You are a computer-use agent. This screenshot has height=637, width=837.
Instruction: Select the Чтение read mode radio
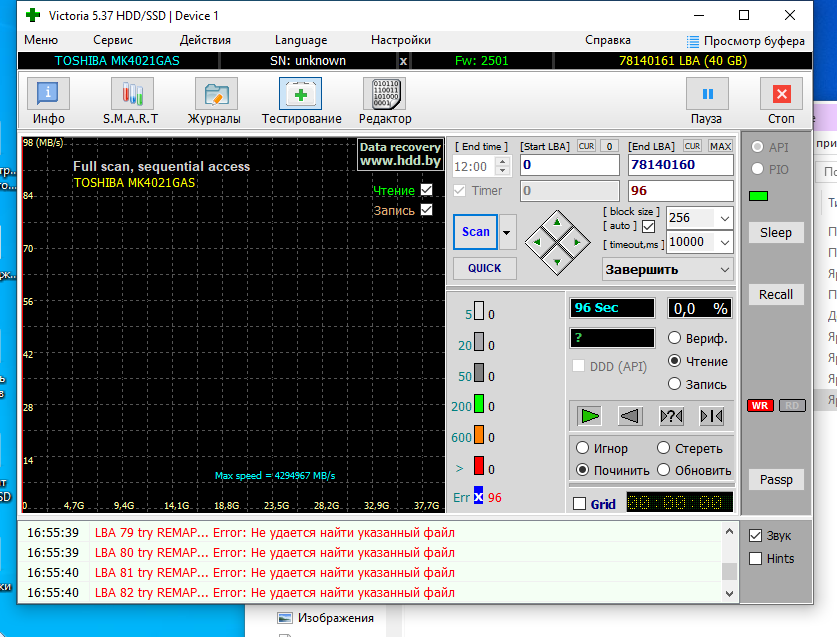(675, 361)
